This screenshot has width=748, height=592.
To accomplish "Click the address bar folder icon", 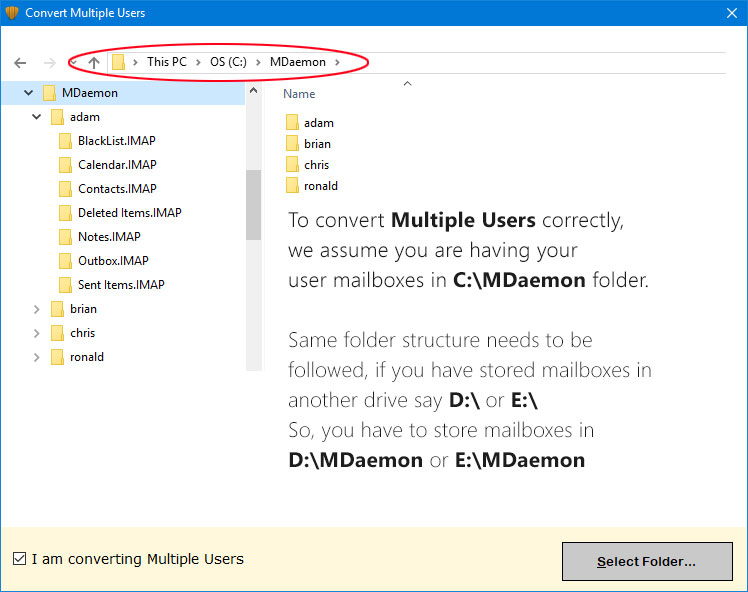I will point(118,62).
